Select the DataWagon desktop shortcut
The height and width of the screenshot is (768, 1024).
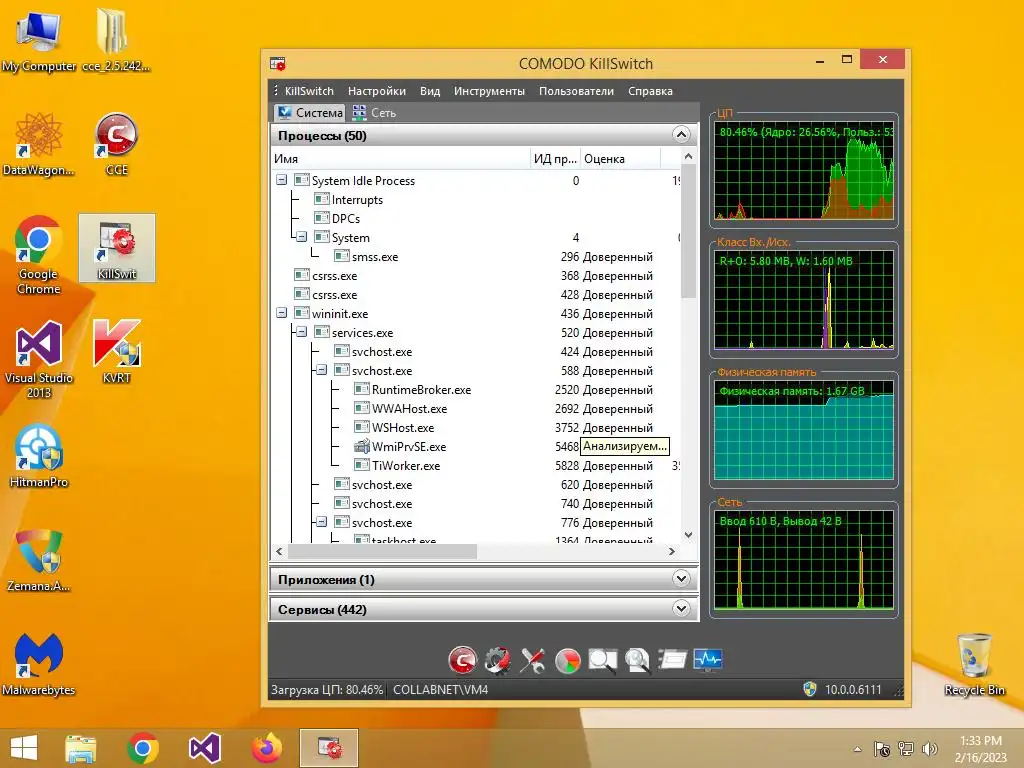pyautogui.click(x=39, y=144)
